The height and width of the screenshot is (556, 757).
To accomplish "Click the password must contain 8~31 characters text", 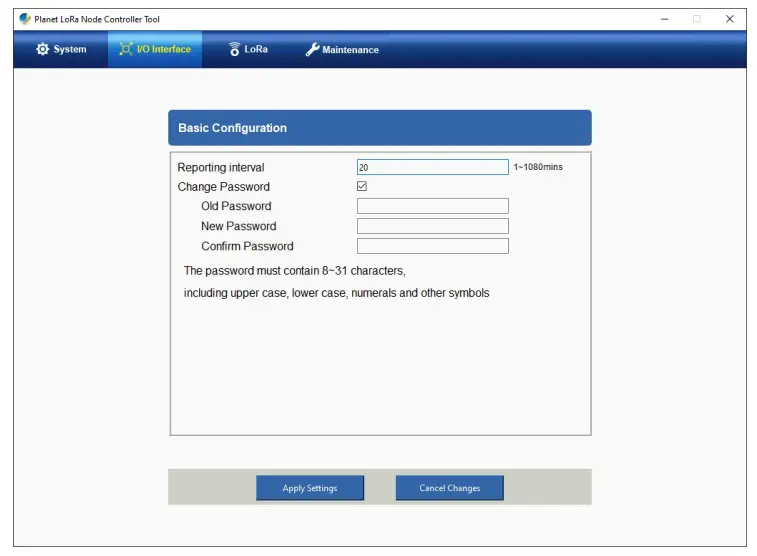I will 294,271.
